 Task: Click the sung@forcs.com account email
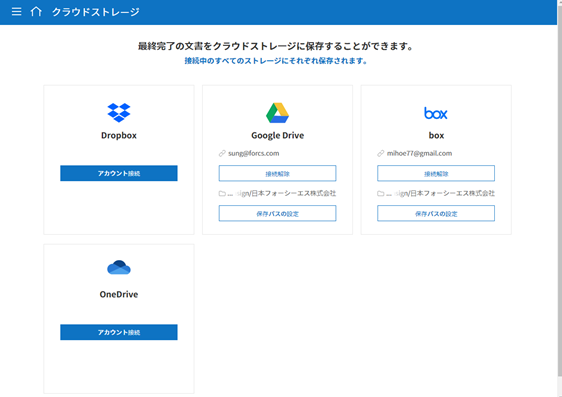254,153
